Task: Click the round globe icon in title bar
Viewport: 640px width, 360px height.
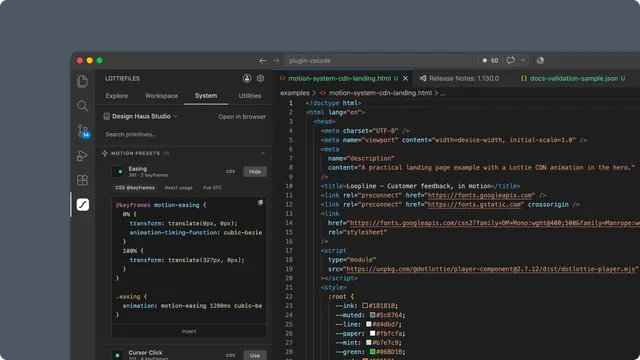Action: coord(540,60)
